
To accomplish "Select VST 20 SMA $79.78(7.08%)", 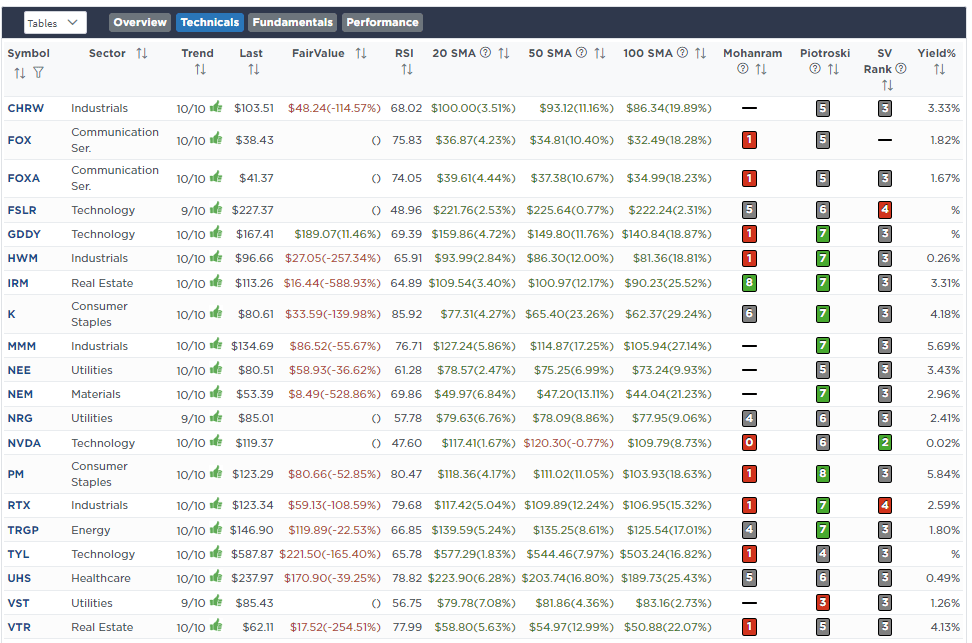I will [476, 603].
